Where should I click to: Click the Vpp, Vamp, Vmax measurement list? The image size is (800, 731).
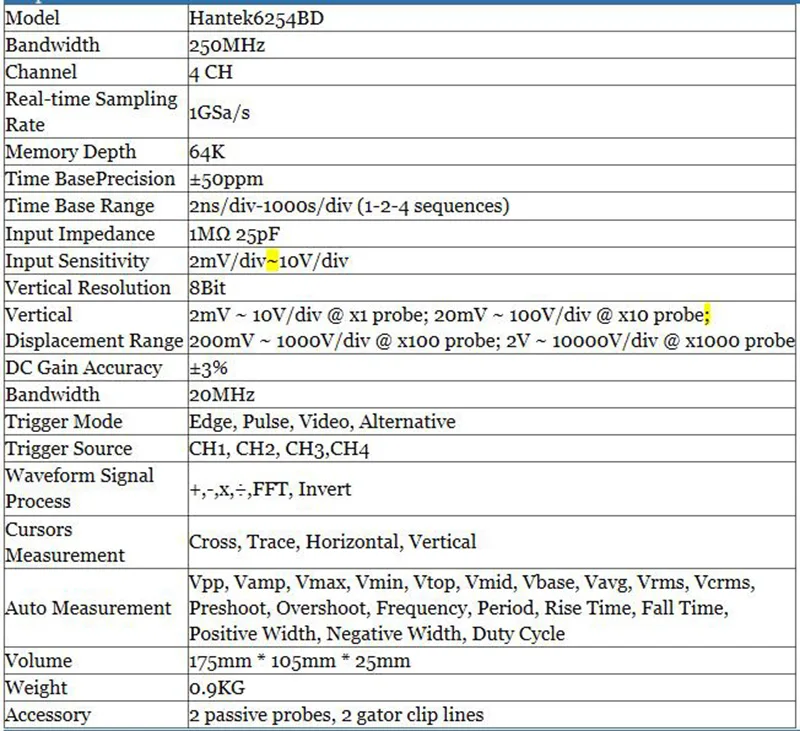pyautogui.click(x=472, y=608)
